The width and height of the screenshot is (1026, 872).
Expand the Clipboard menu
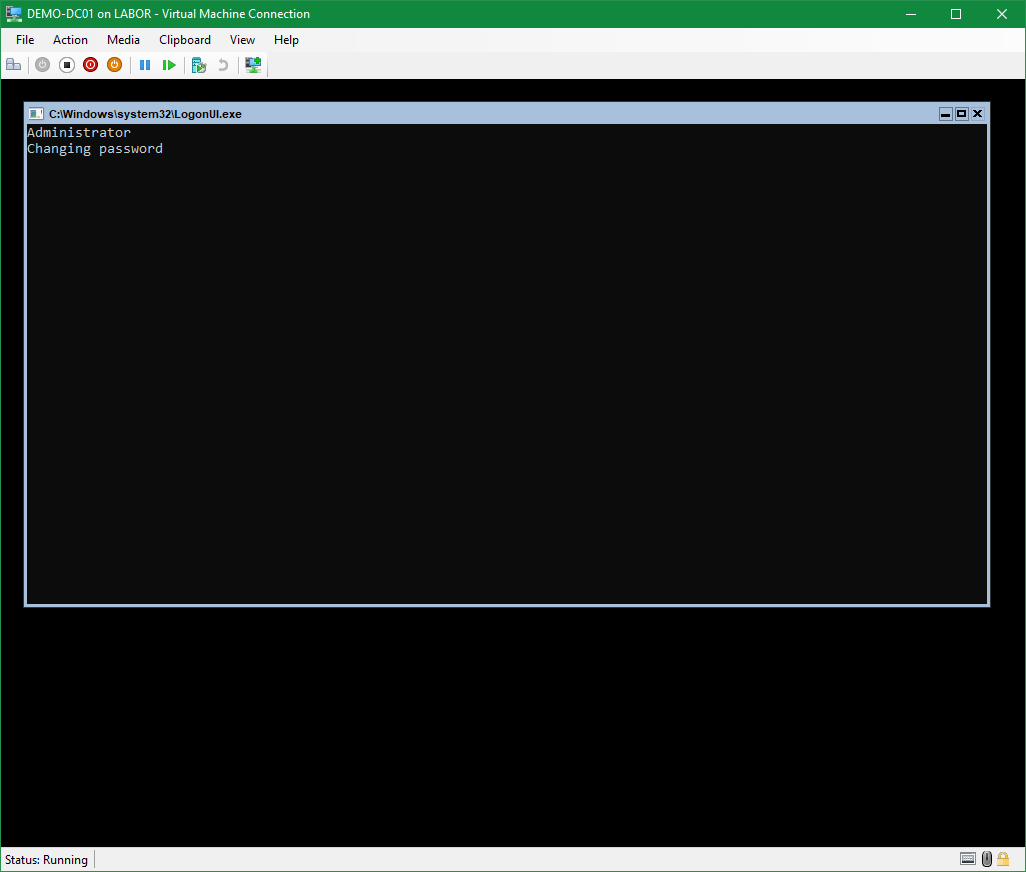185,40
